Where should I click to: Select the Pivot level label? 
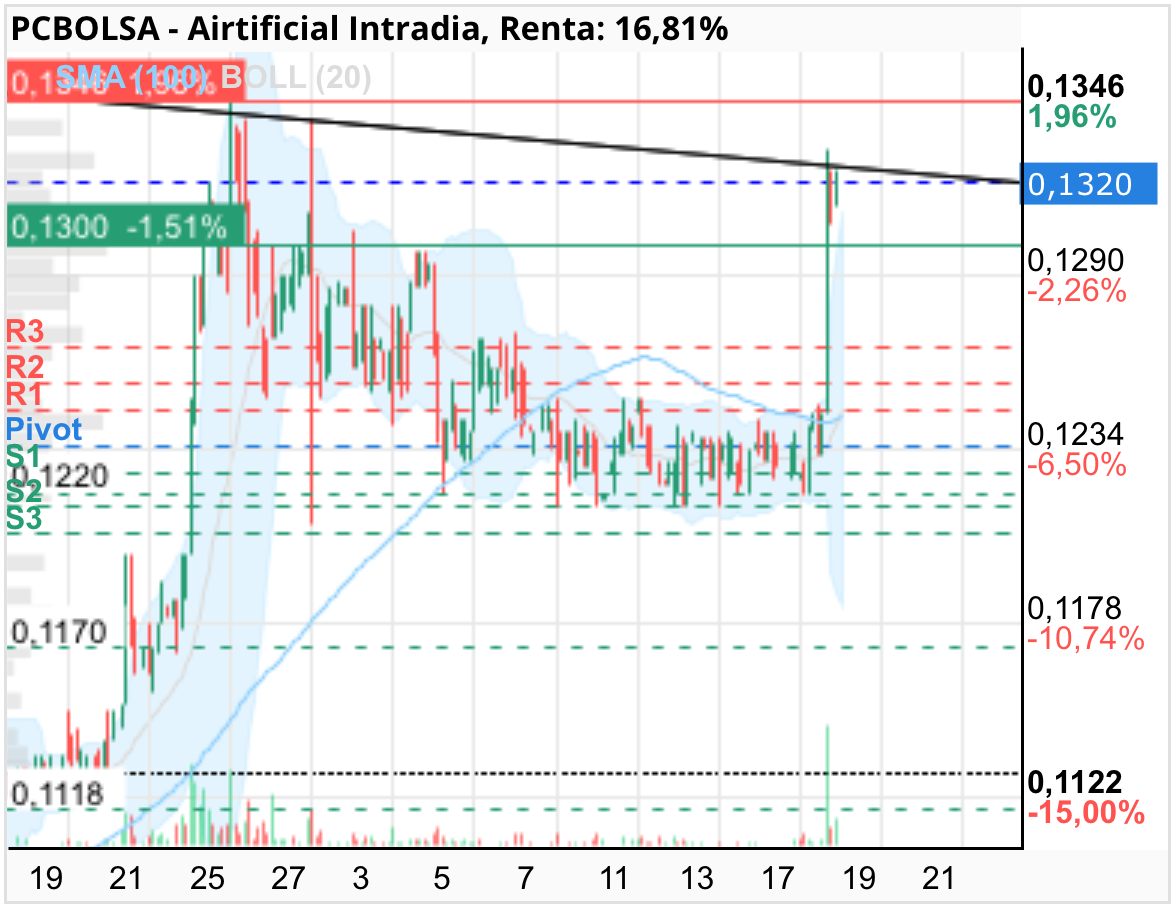(43, 429)
